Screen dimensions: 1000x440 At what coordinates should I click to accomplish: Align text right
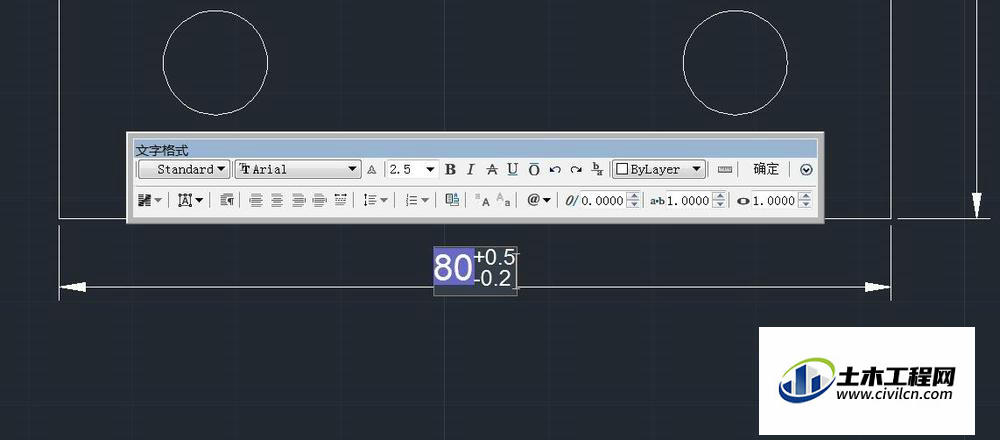tap(298, 200)
